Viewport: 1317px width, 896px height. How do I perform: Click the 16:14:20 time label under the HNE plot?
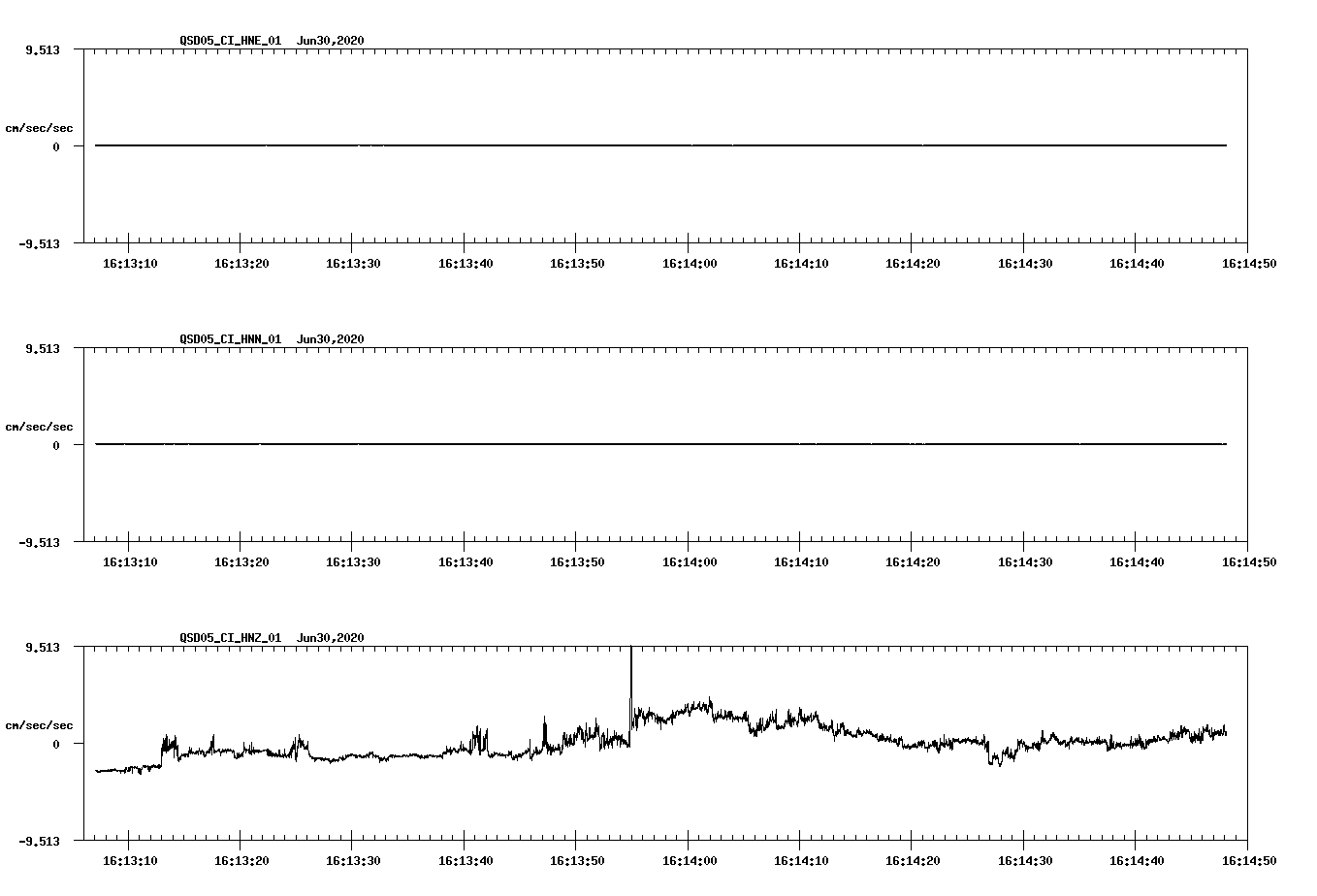(x=913, y=263)
